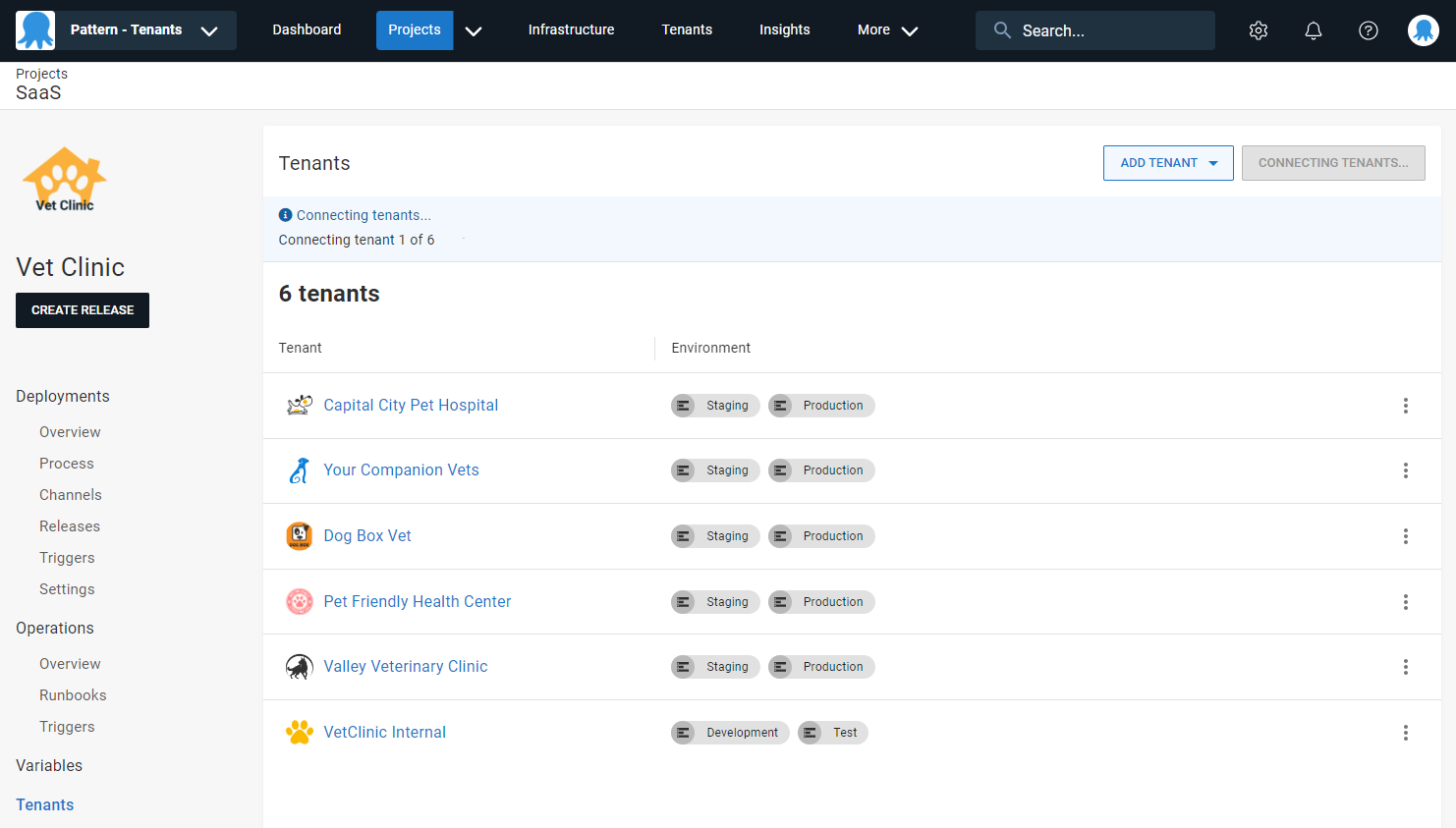1456x828 pixels.
Task: Open overflow menu for VetClinic Internal
Action: tap(1405, 733)
